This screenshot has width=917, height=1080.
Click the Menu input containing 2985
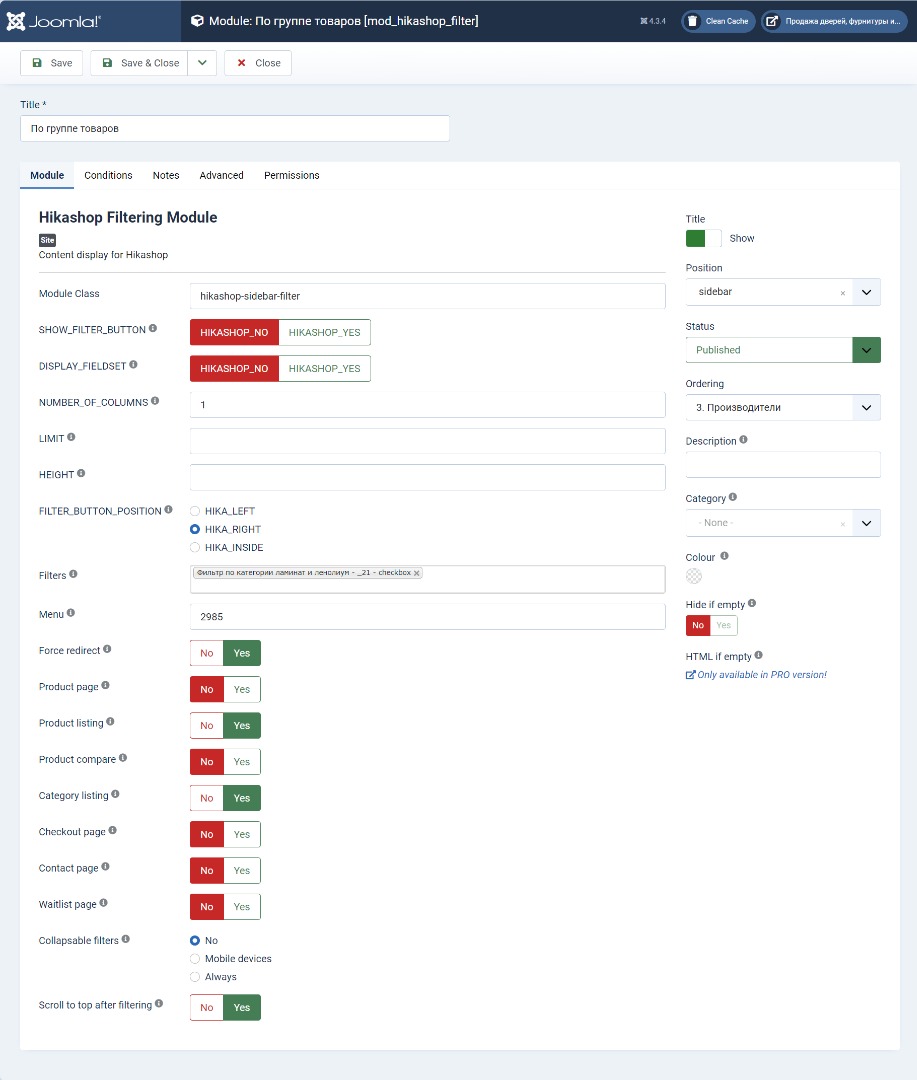pos(427,616)
